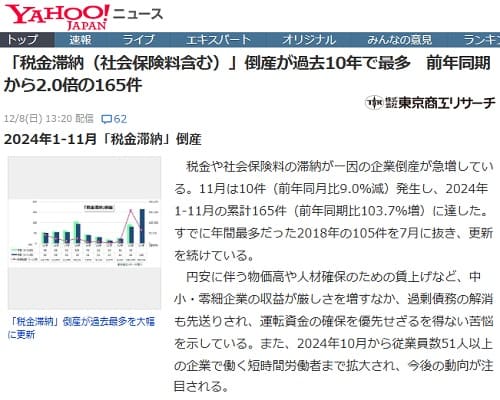Open the ライブ tab

[x=138, y=40]
